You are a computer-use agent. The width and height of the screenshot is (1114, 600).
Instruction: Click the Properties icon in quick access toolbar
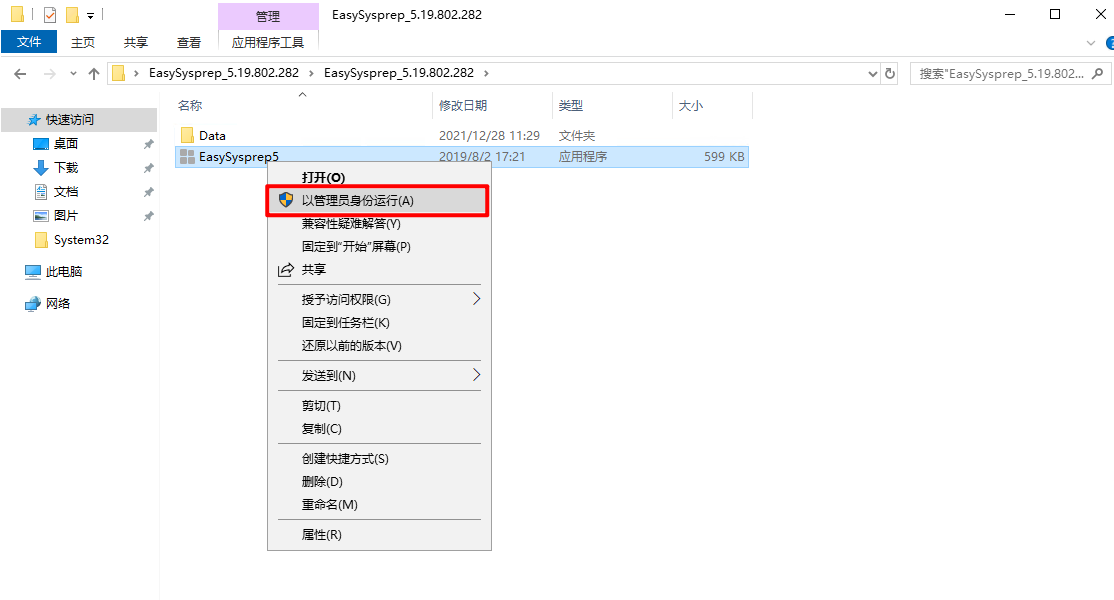coord(50,15)
